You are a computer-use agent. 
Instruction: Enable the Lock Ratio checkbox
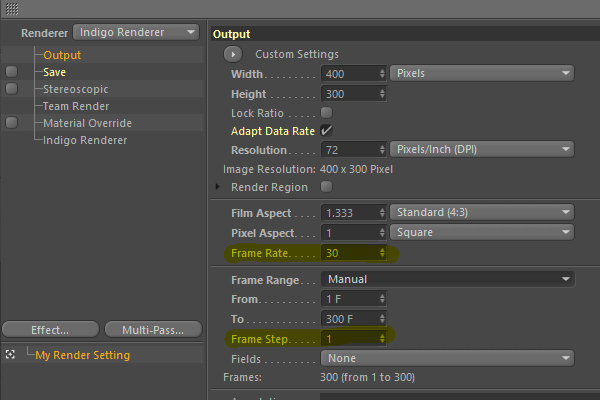pos(327,112)
